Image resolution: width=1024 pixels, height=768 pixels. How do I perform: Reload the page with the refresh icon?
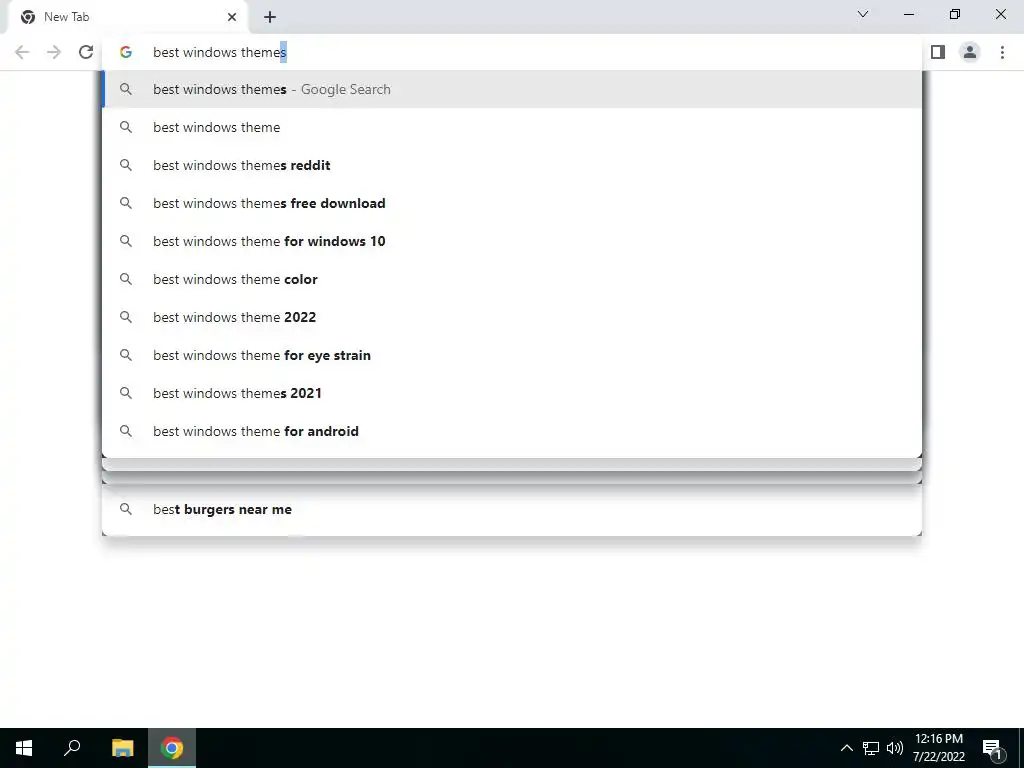[86, 52]
